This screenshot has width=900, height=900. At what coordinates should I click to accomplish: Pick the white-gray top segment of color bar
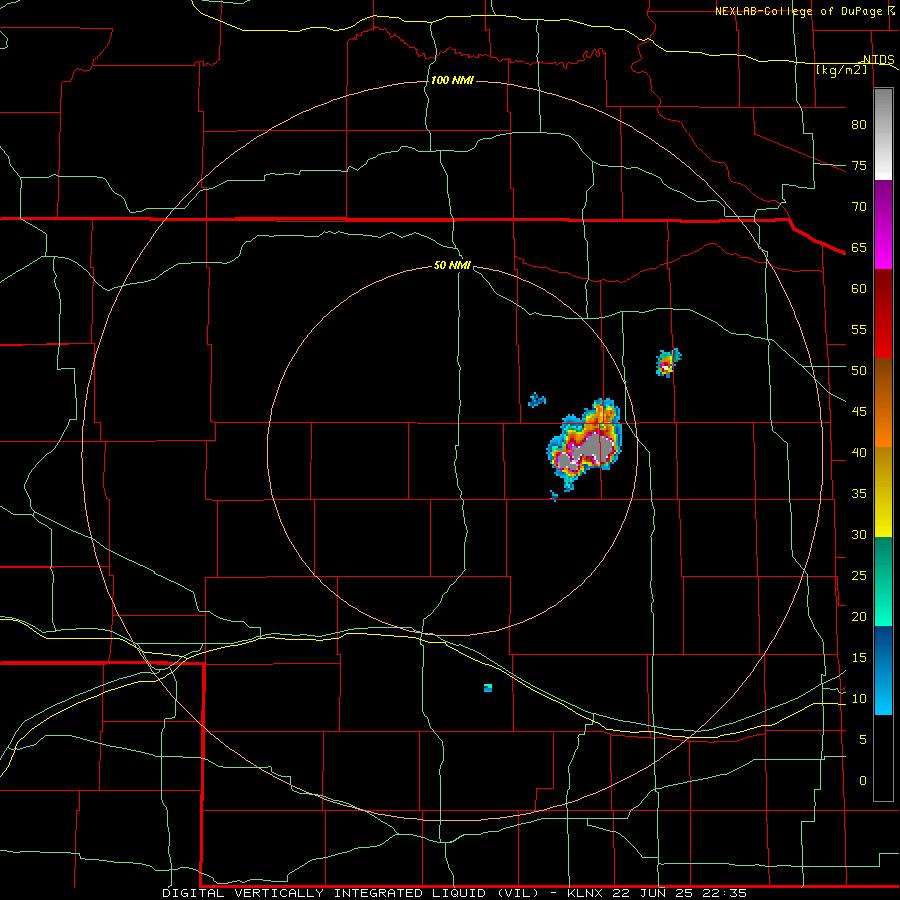[x=883, y=134]
